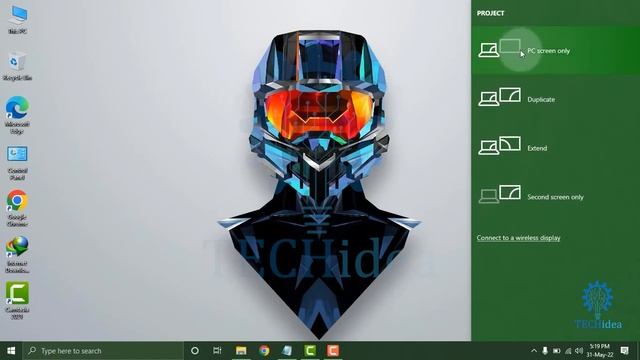Open the network tray icon
Screen dimensions: 640x360
pyautogui.click(x=568, y=351)
